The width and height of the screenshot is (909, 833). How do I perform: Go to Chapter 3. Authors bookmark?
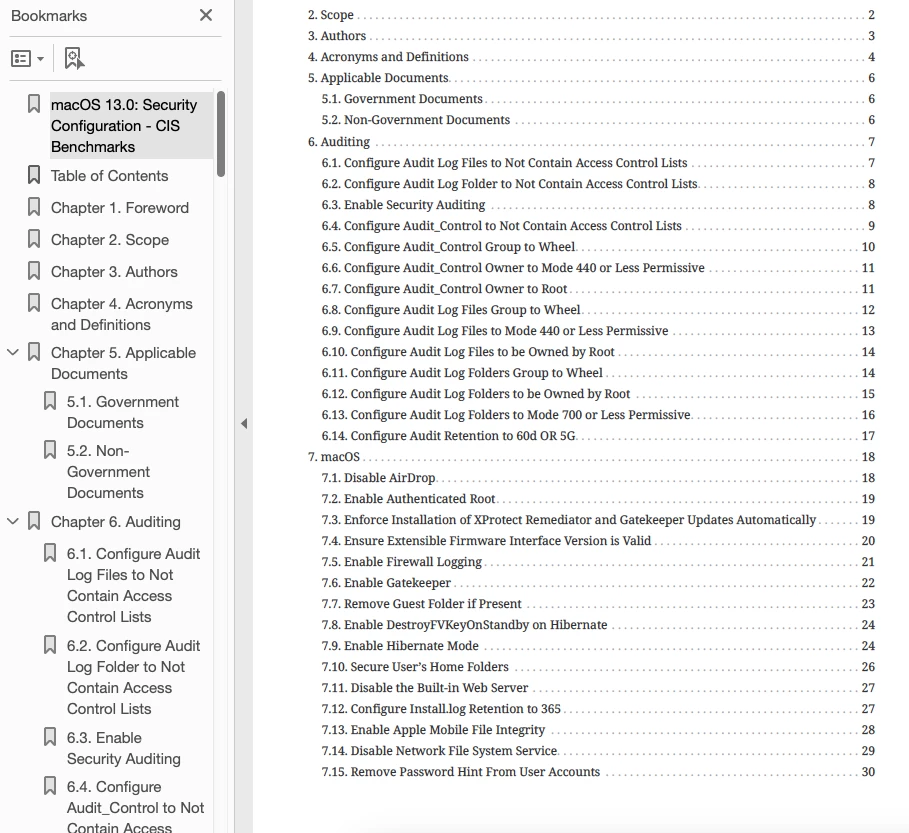coord(114,272)
